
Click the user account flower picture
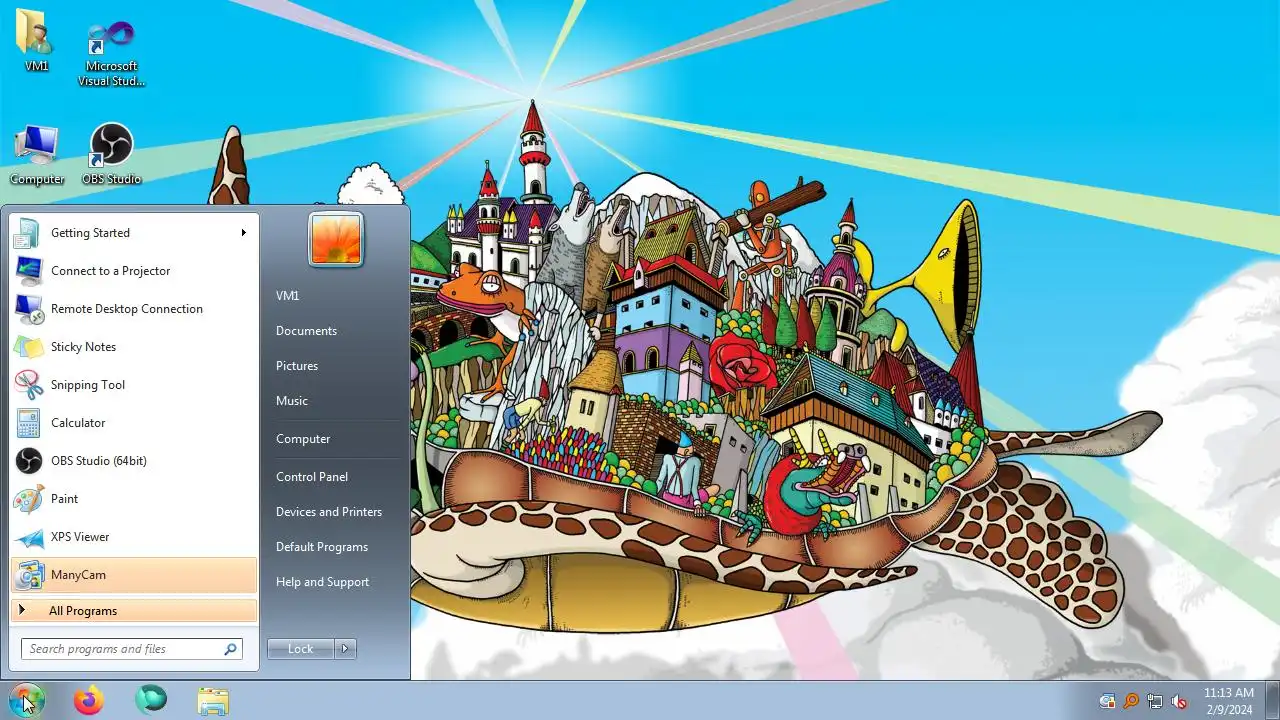tap(335, 239)
